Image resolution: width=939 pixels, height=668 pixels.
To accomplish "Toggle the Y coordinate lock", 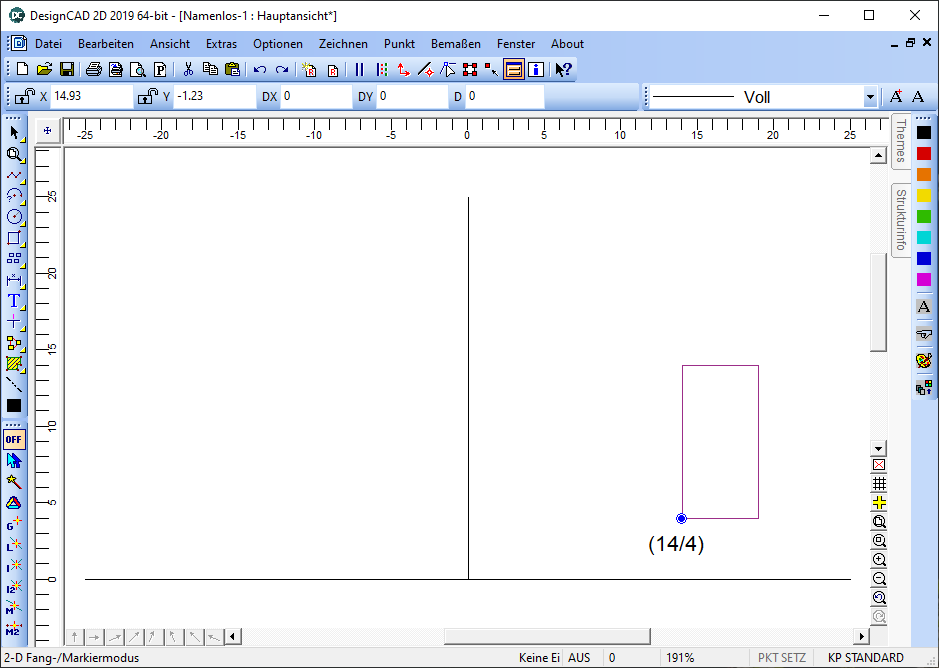I will [x=148, y=96].
